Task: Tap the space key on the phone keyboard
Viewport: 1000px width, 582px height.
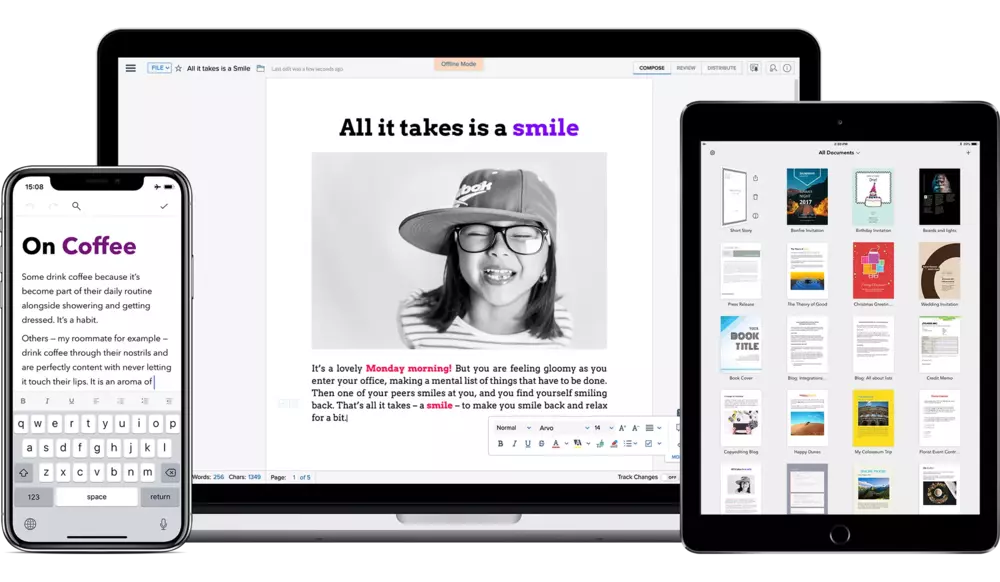Action: click(x=96, y=497)
